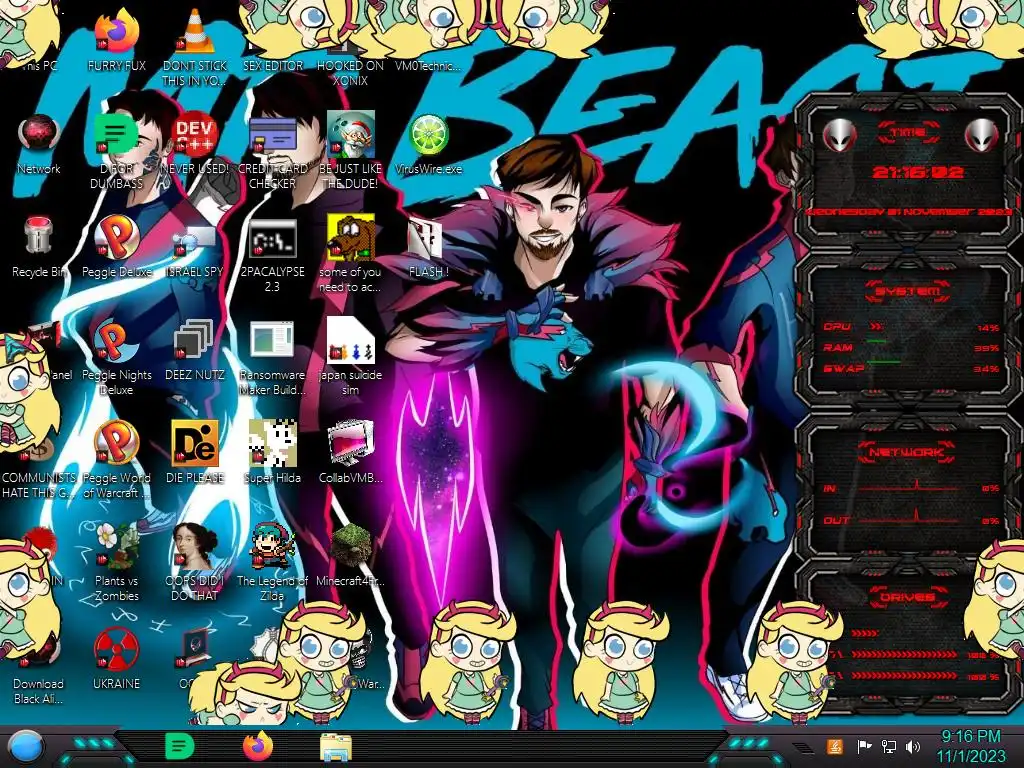The height and width of the screenshot is (768, 1024).
Task: Open the Minecraft4Fr... block icon
Action: click(350, 546)
